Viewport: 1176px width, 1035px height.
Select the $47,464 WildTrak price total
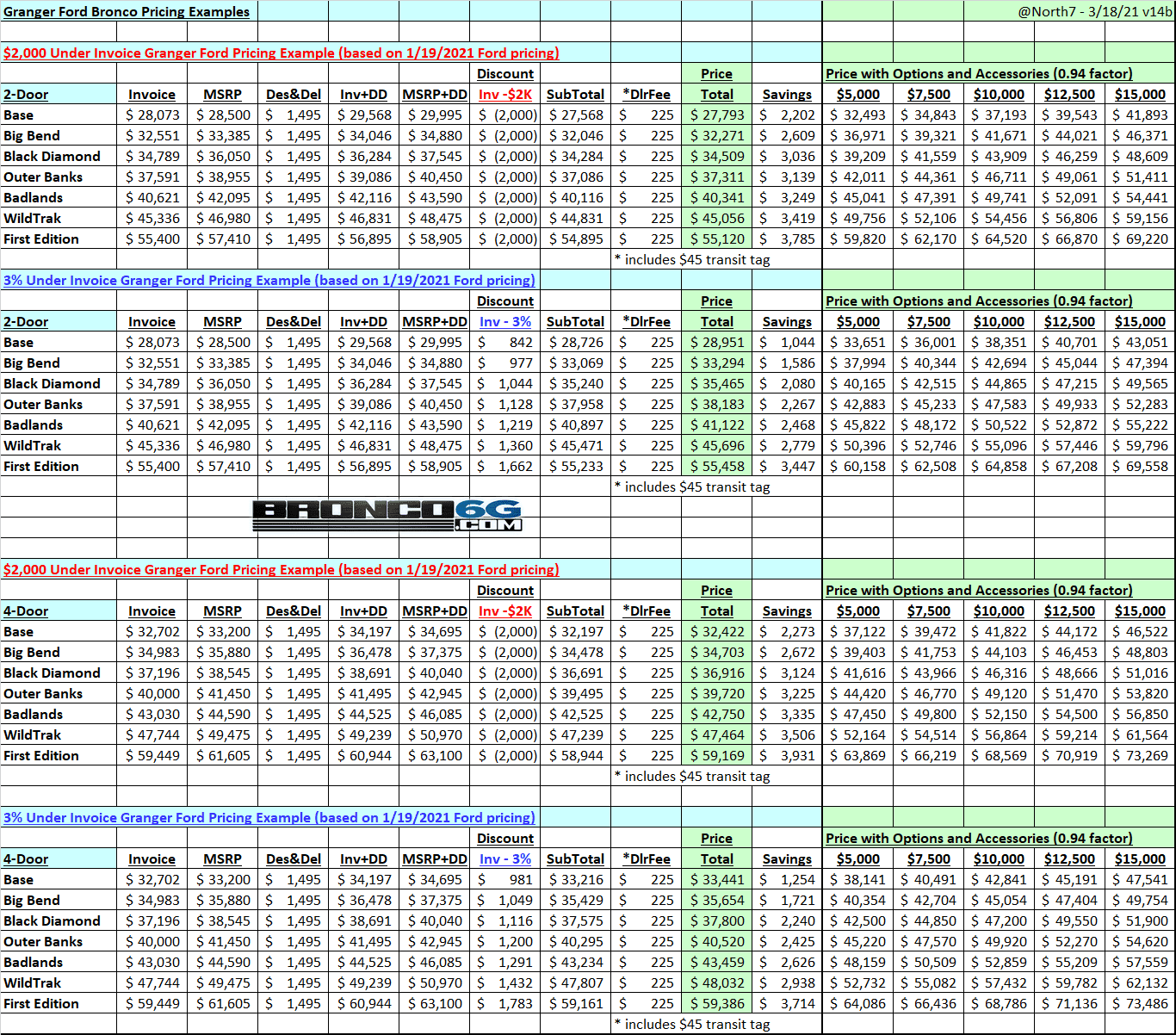716,734
